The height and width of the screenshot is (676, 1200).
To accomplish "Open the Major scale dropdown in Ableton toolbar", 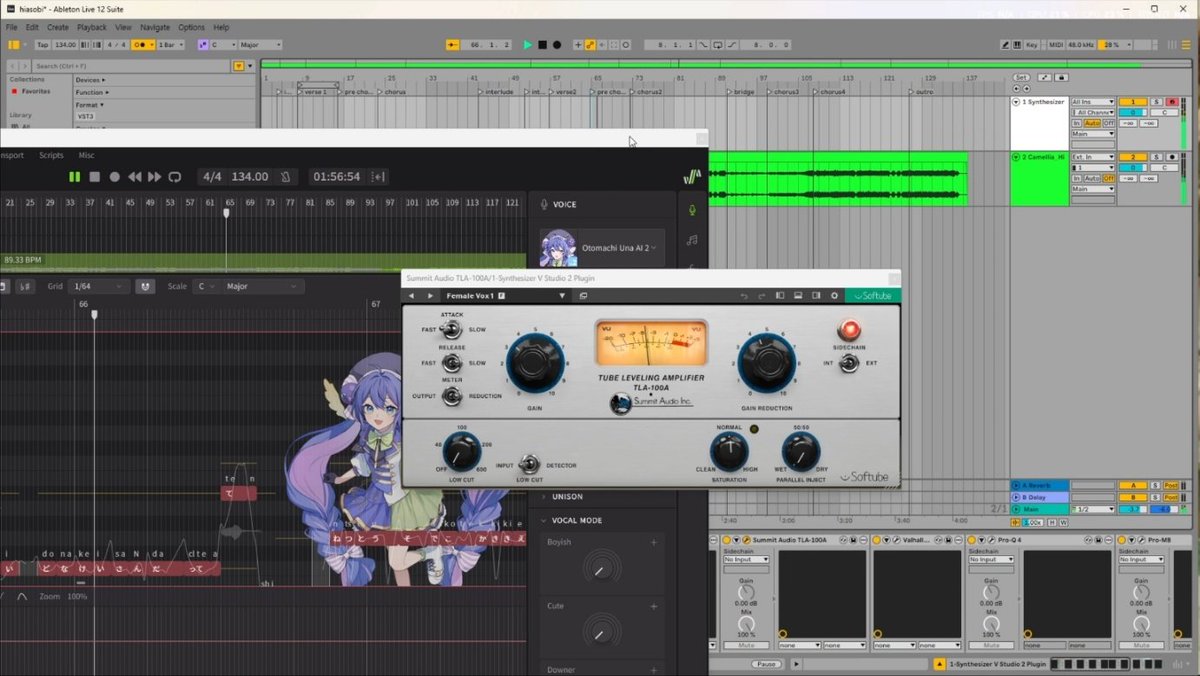I will pos(258,45).
